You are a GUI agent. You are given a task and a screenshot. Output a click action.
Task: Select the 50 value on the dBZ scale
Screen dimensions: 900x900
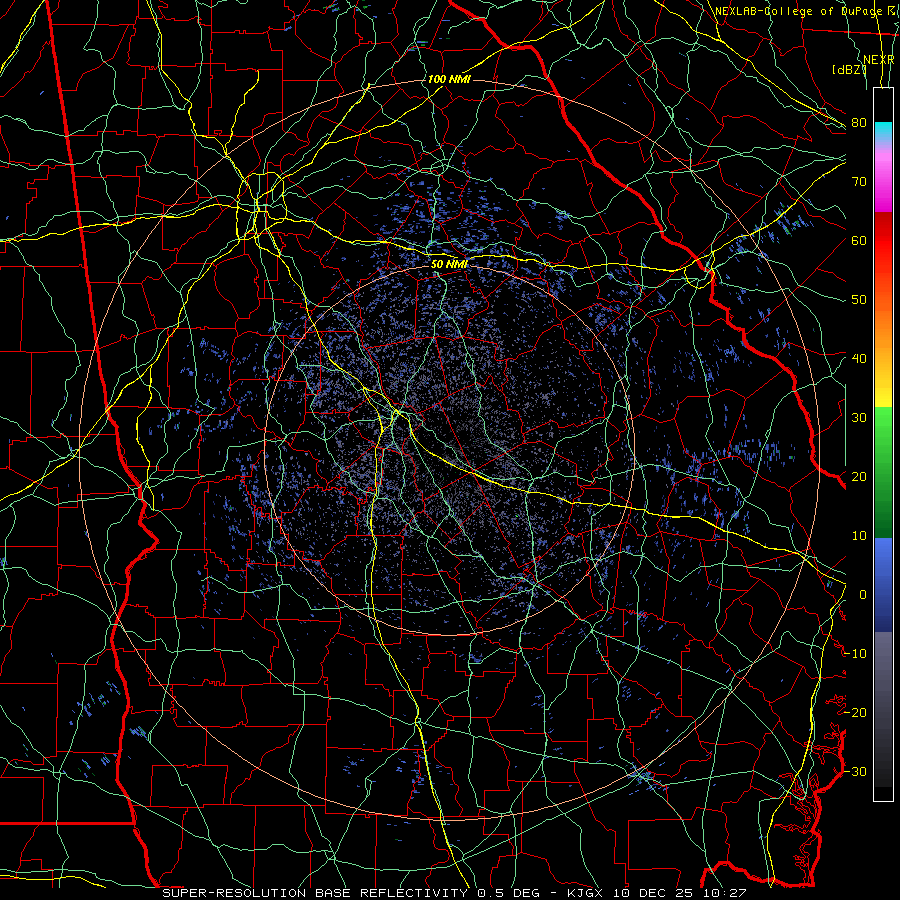[859, 300]
